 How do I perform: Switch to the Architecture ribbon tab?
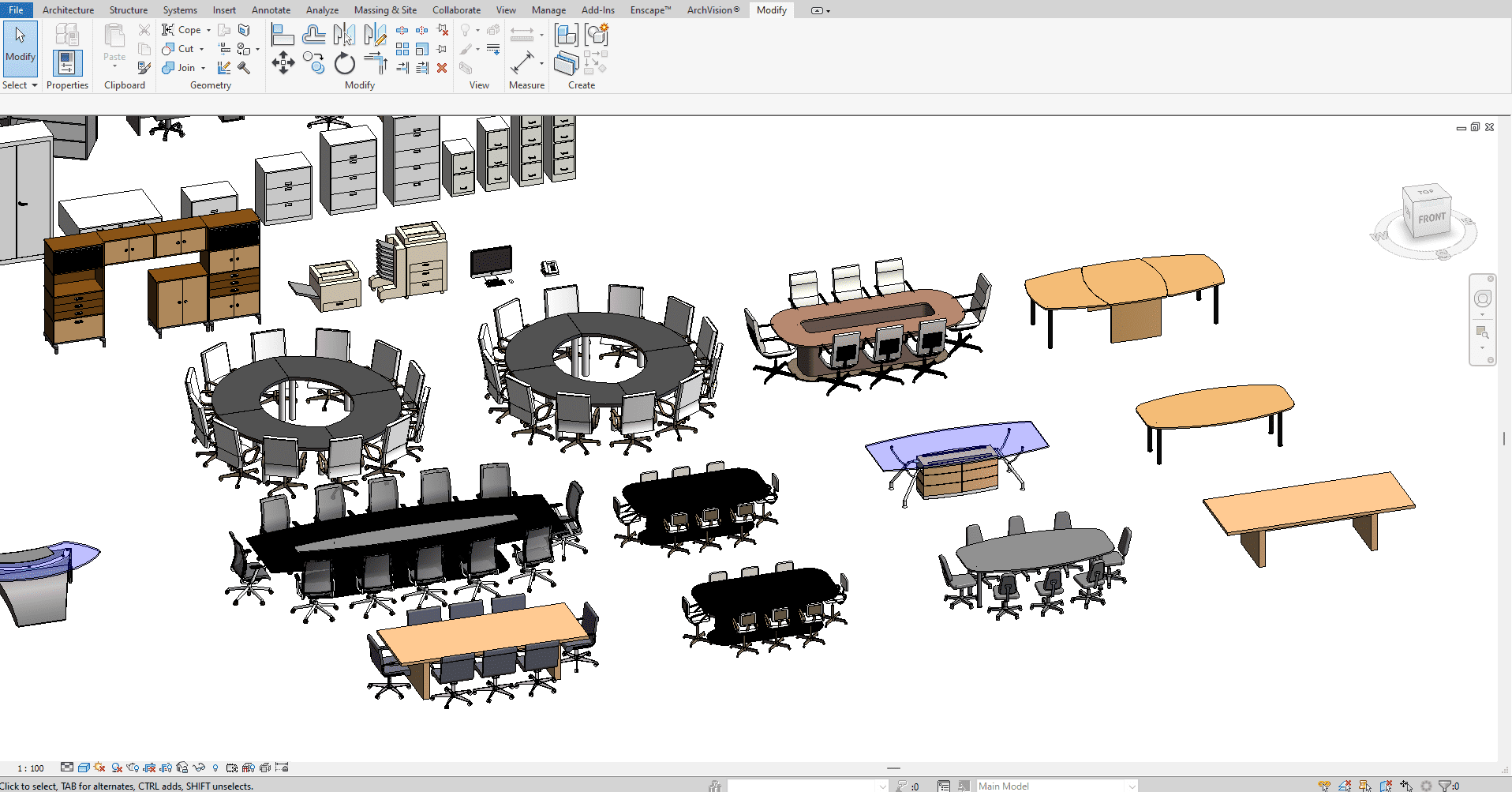68,10
